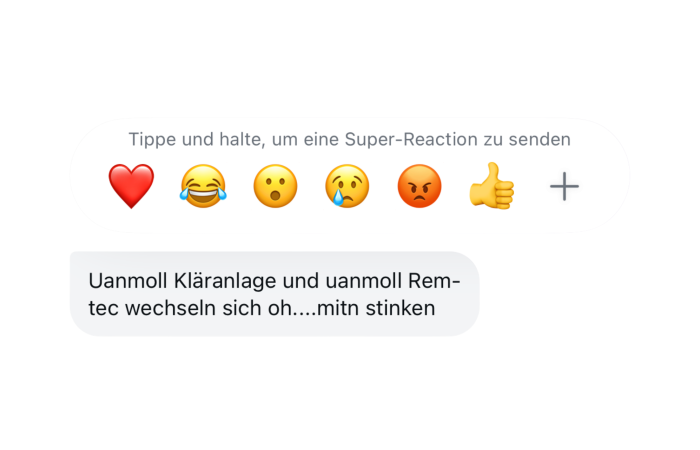Express anger with the pouting face

419,186
